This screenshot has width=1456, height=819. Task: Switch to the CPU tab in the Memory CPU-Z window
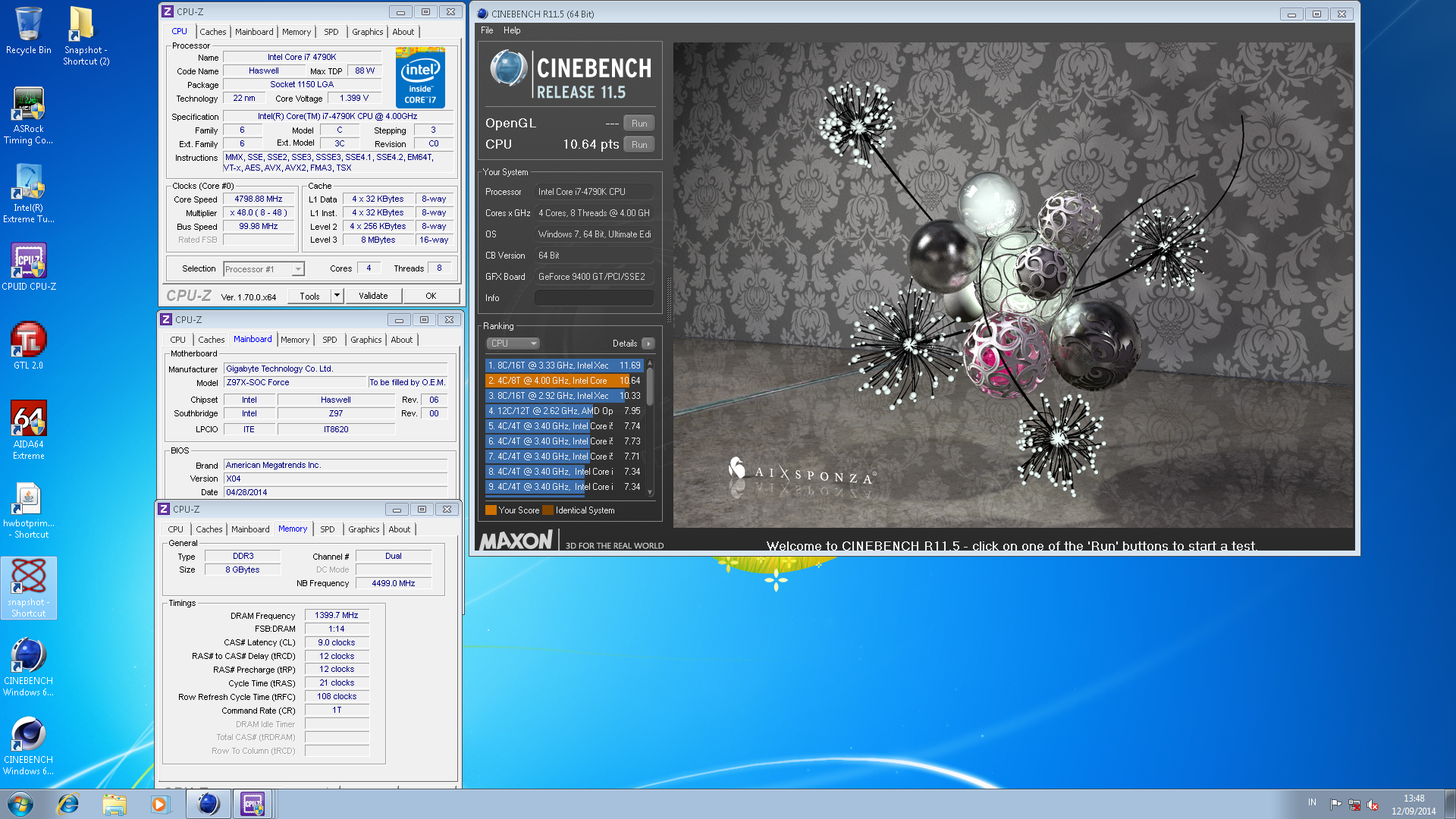(175, 529)
